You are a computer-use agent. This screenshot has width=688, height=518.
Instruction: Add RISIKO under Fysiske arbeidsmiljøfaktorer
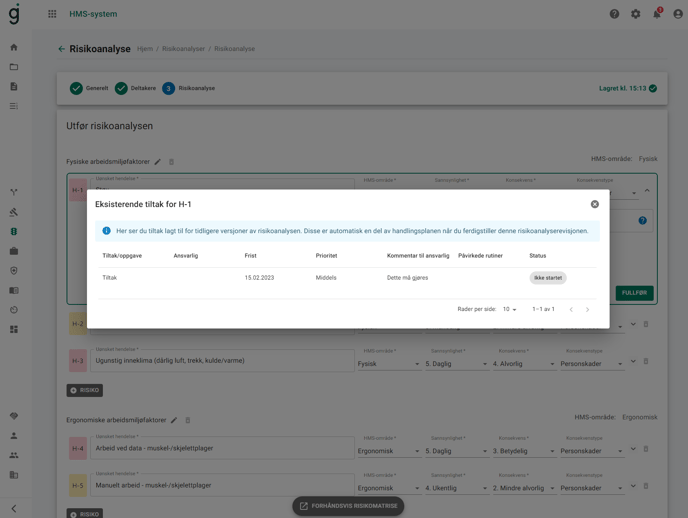(85, 390)
